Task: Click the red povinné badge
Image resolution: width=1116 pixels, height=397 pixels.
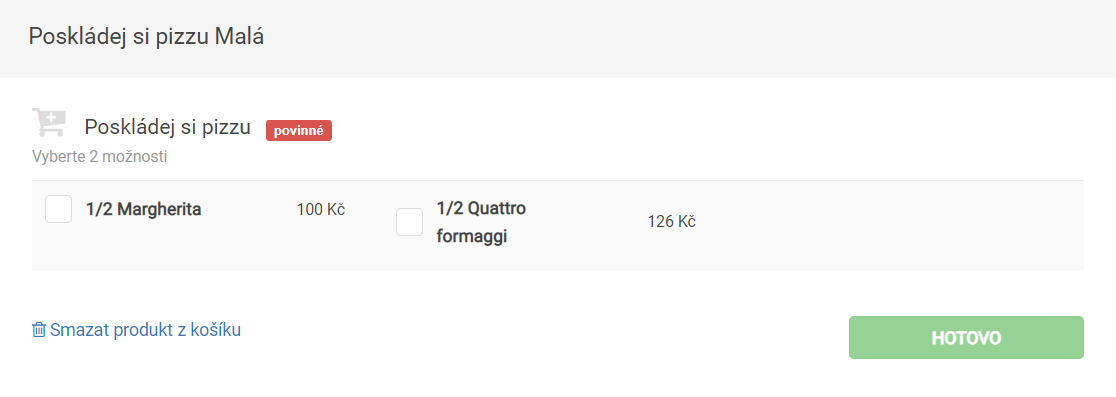Action: (299, 130)
